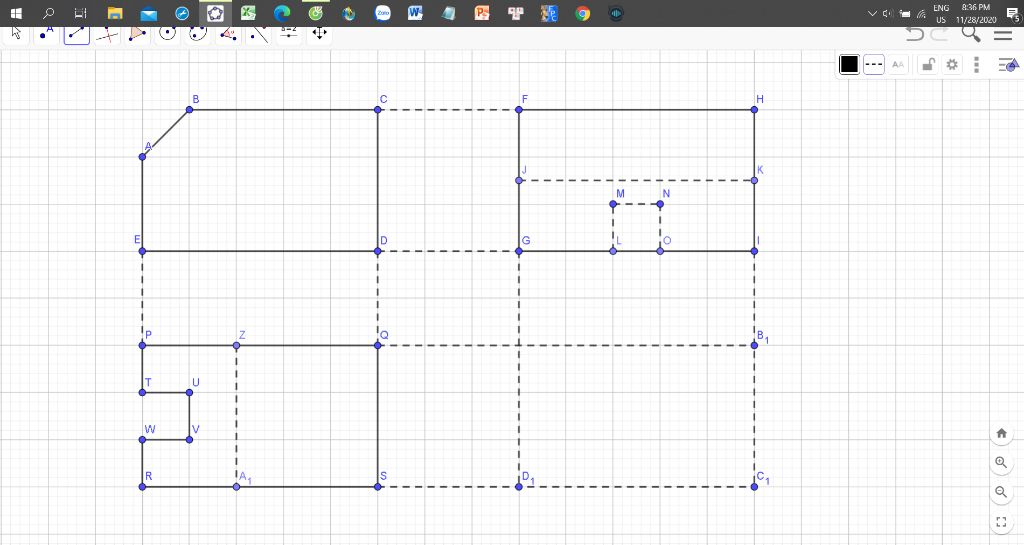Undo the last action

tap(914, 34)
